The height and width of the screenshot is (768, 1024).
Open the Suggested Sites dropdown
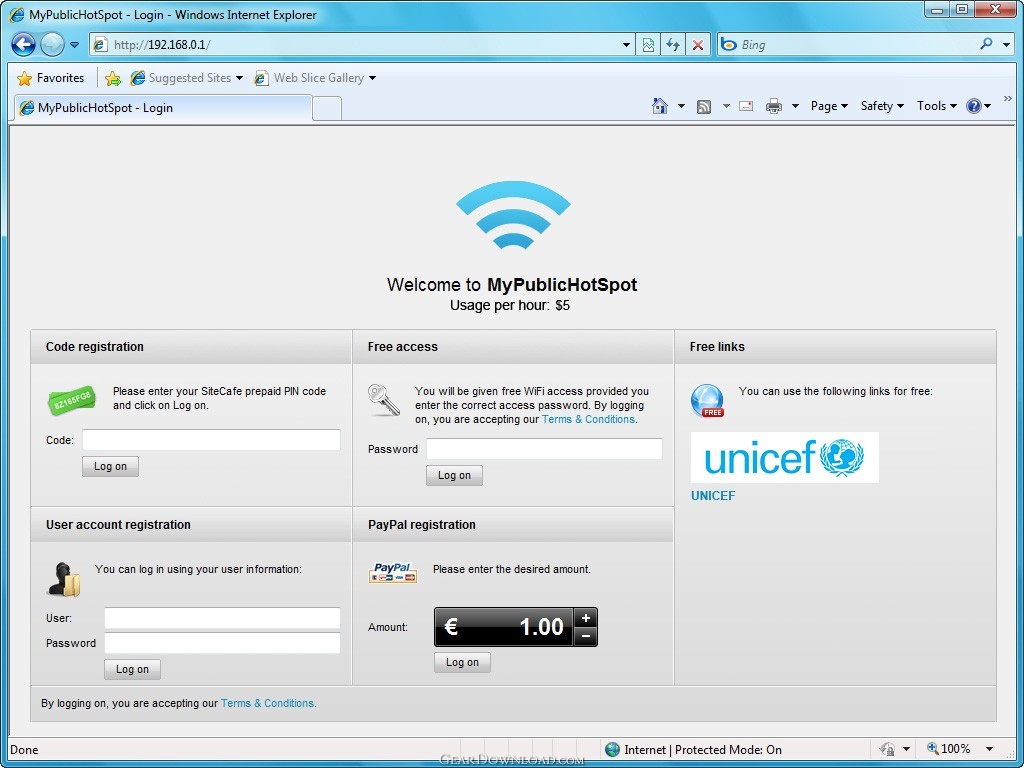point(187,78)
